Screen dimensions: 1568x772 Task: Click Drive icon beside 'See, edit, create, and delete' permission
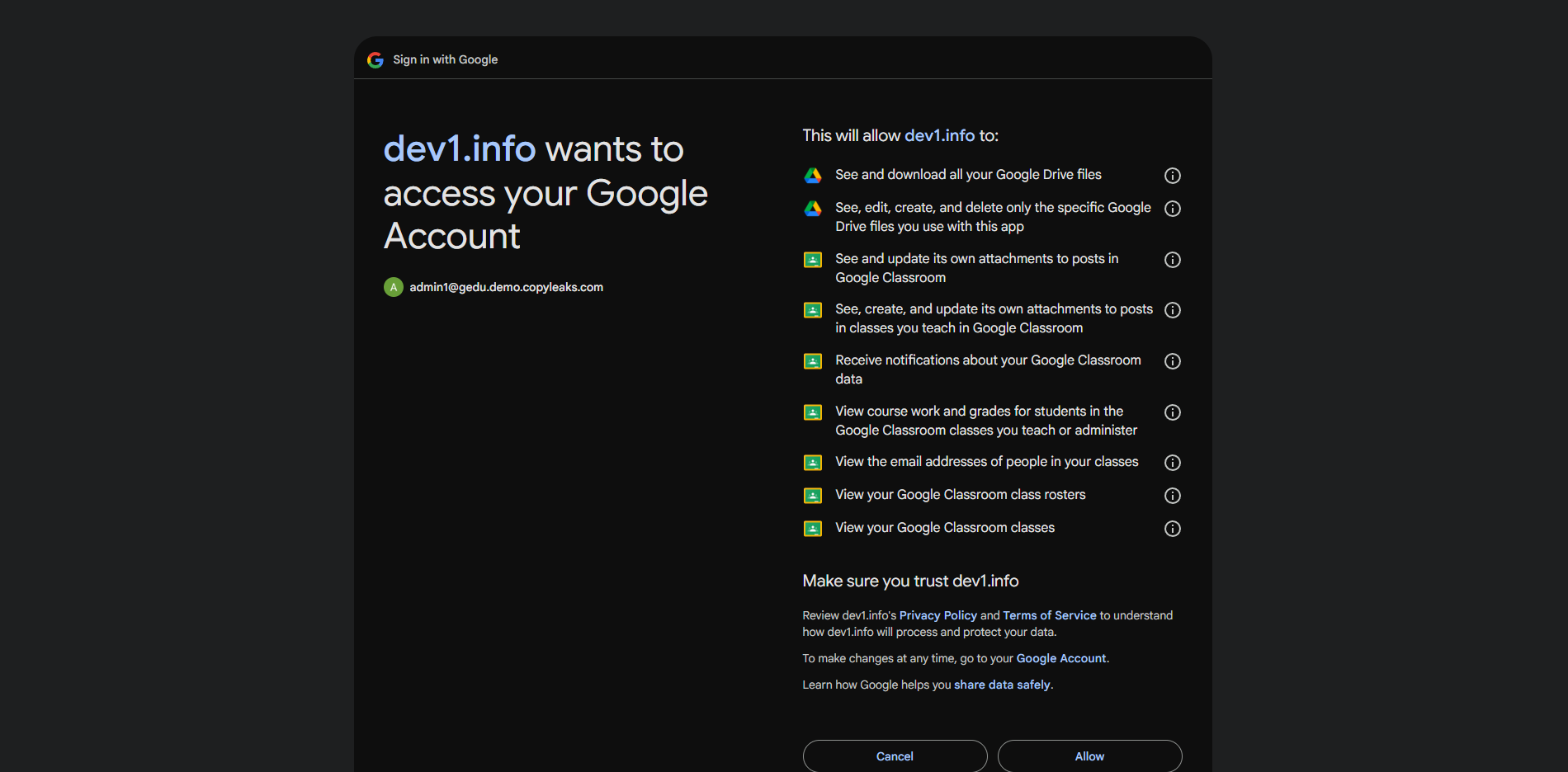click(x=813, y=209)
